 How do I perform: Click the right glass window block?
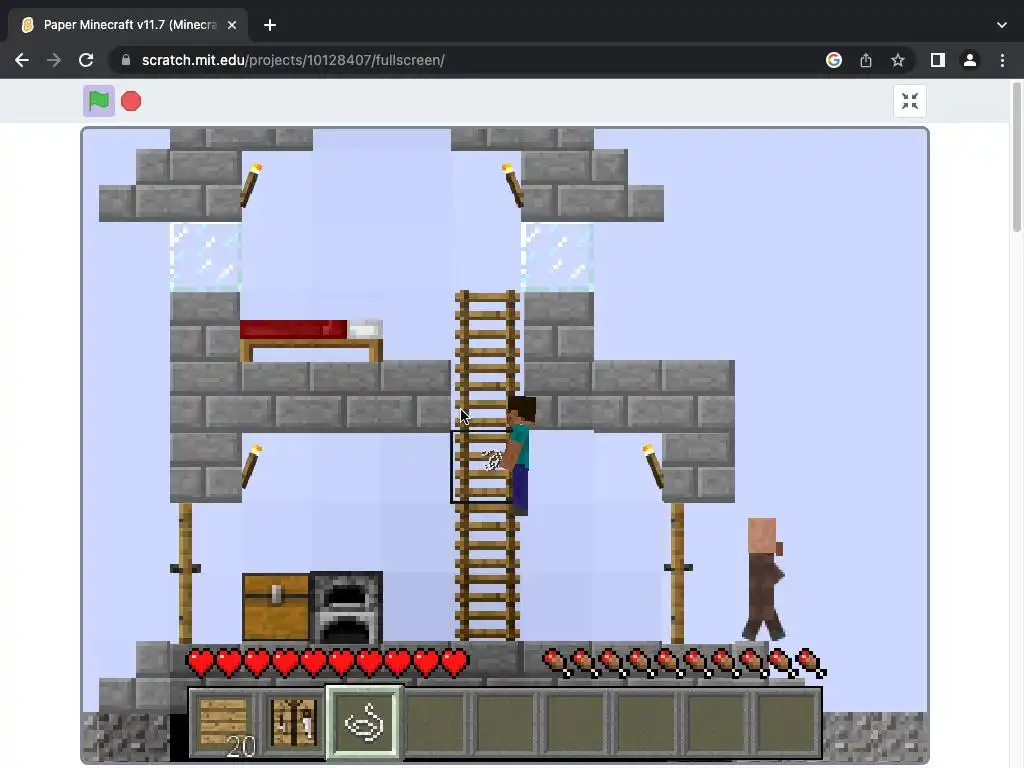558,257
